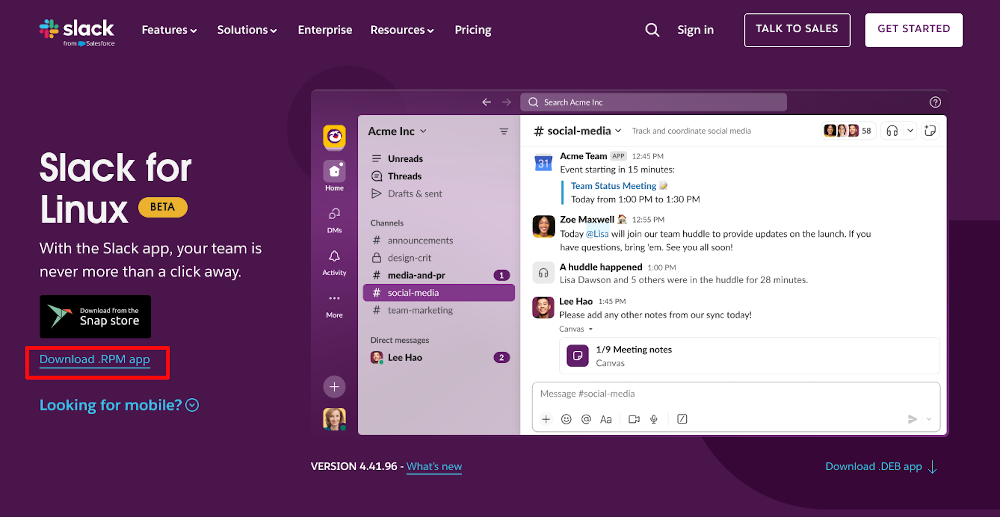Click the @Lisa mention in Zoe's message
Image resolution: width=1000 pixels, height=517 pixels.
tap(598, 234)
